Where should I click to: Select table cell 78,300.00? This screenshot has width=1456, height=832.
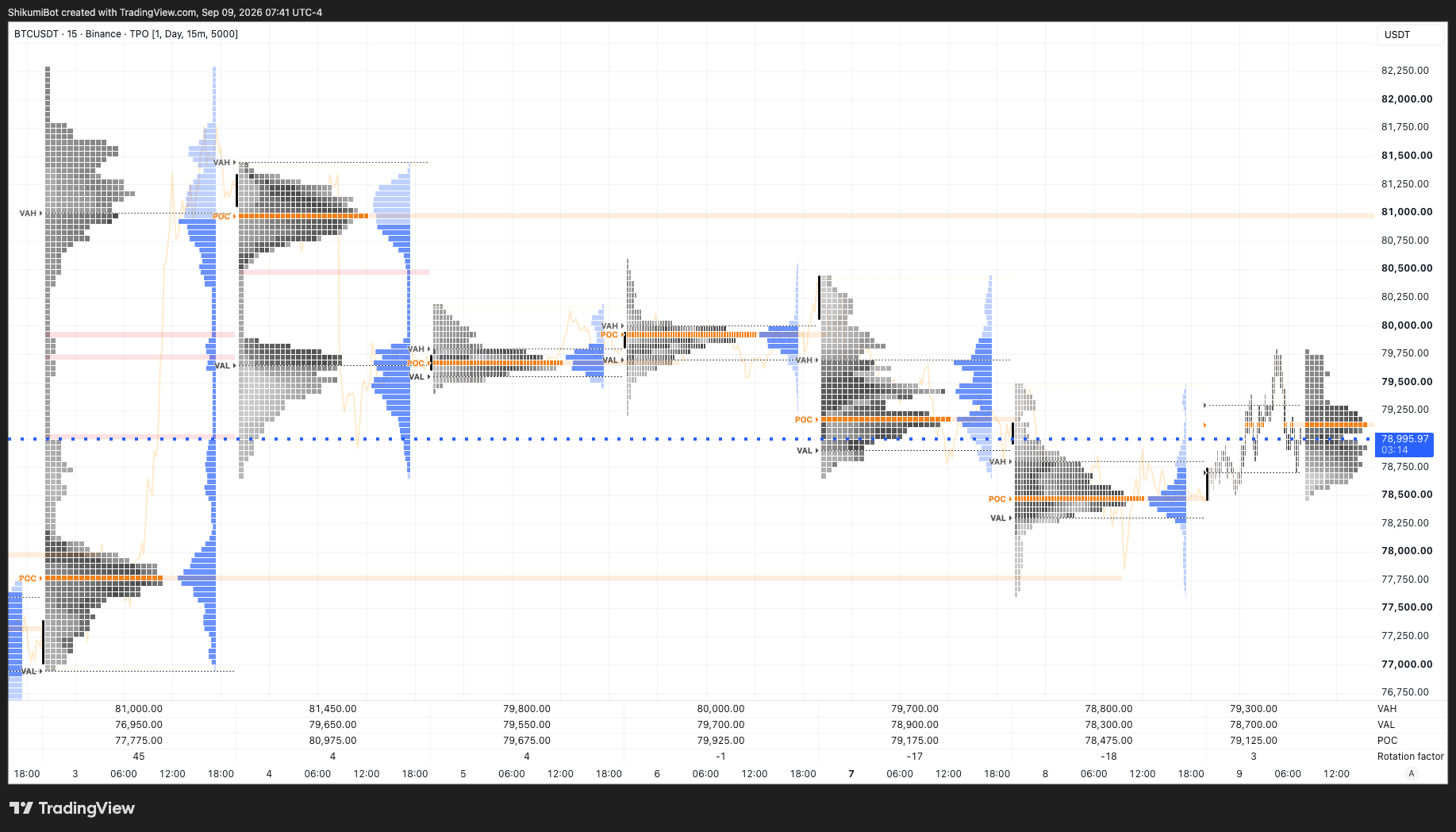pos(1108,725)
